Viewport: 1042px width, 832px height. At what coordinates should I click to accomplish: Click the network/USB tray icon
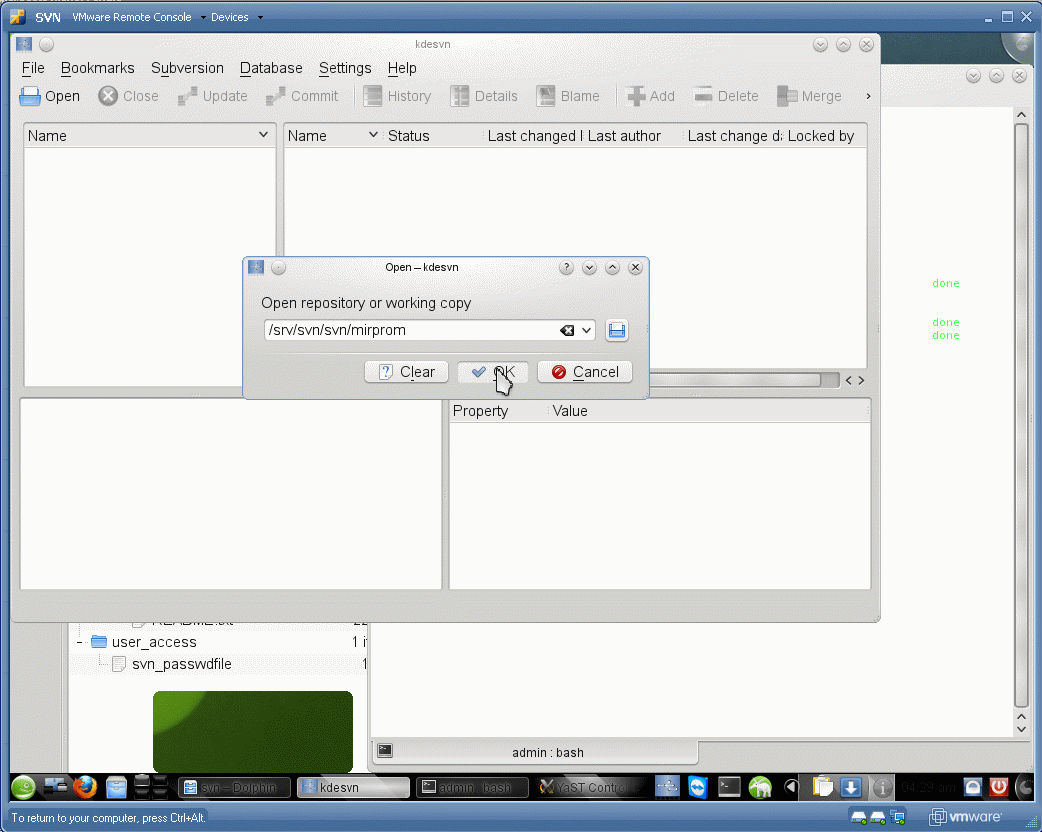(667, 787)
